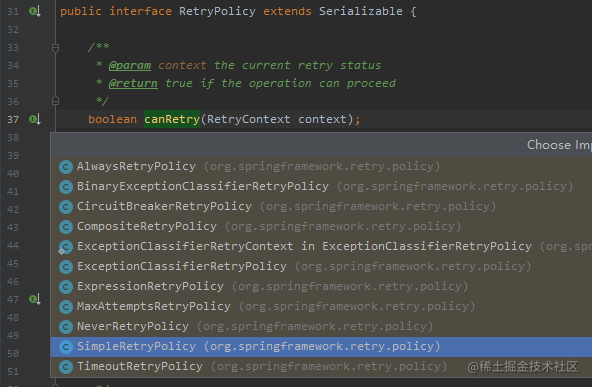Click line number 37 in gutter

(13, 120)
